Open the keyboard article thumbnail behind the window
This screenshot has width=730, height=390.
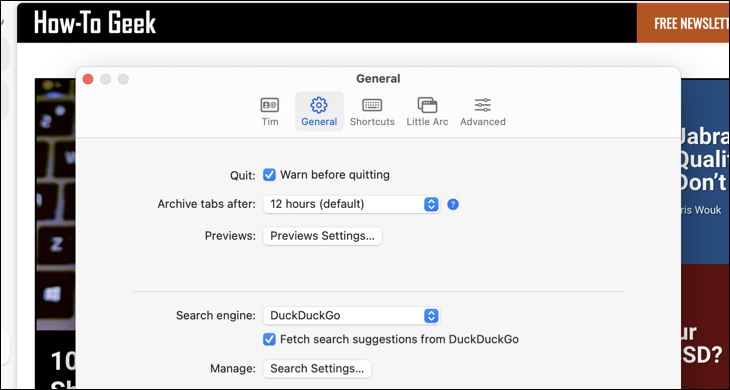coord(55,204)
